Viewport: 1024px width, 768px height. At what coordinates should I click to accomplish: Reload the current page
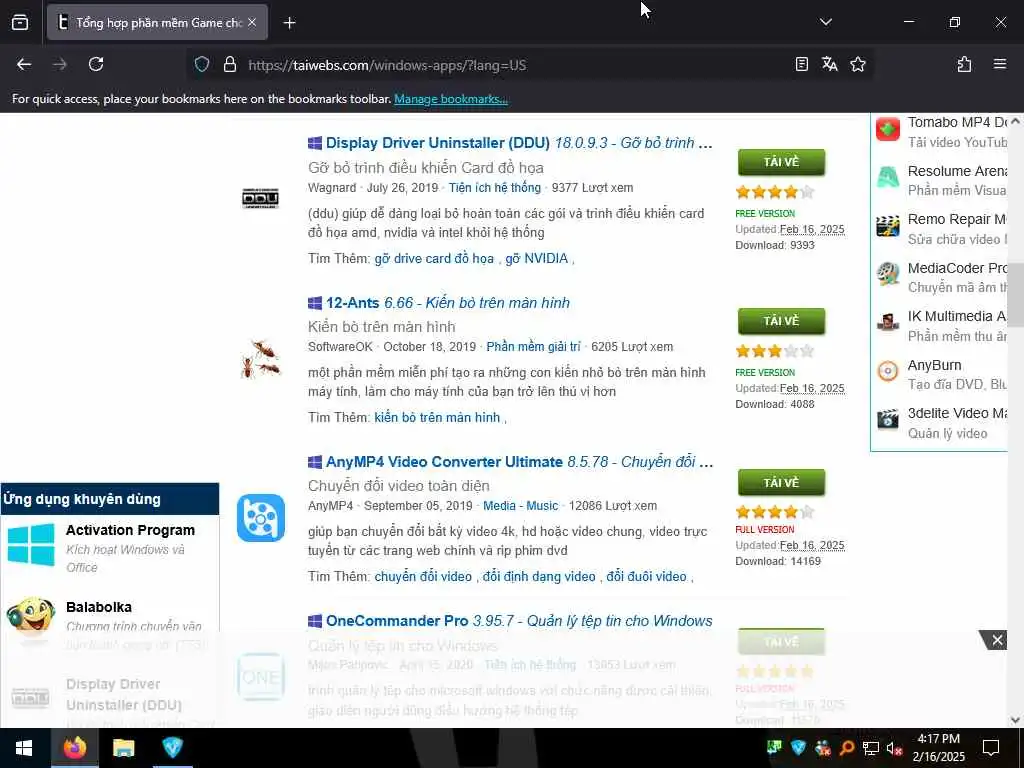click(96, 64)
